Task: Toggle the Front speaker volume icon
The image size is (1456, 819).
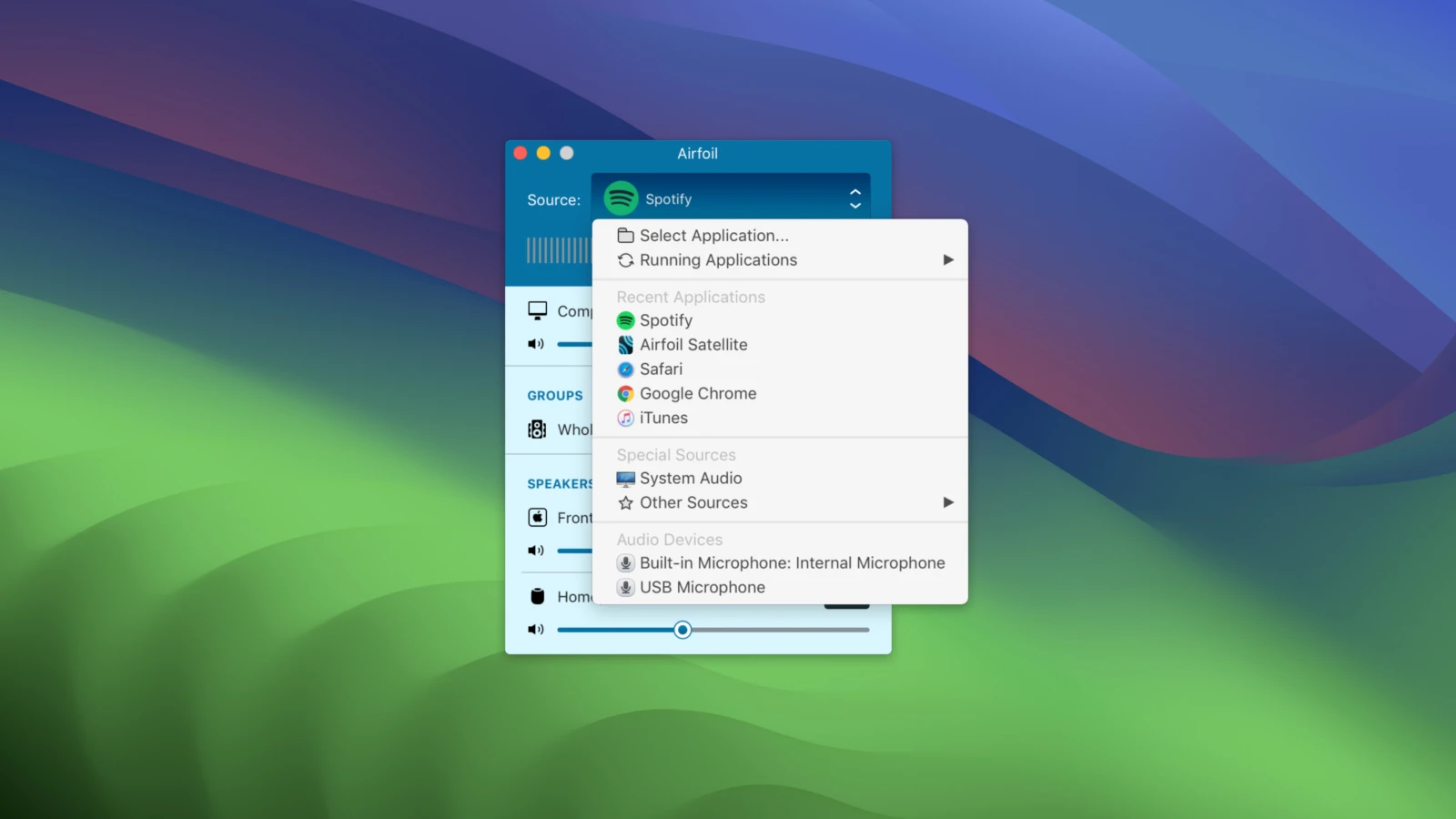Action: (536, 551)
